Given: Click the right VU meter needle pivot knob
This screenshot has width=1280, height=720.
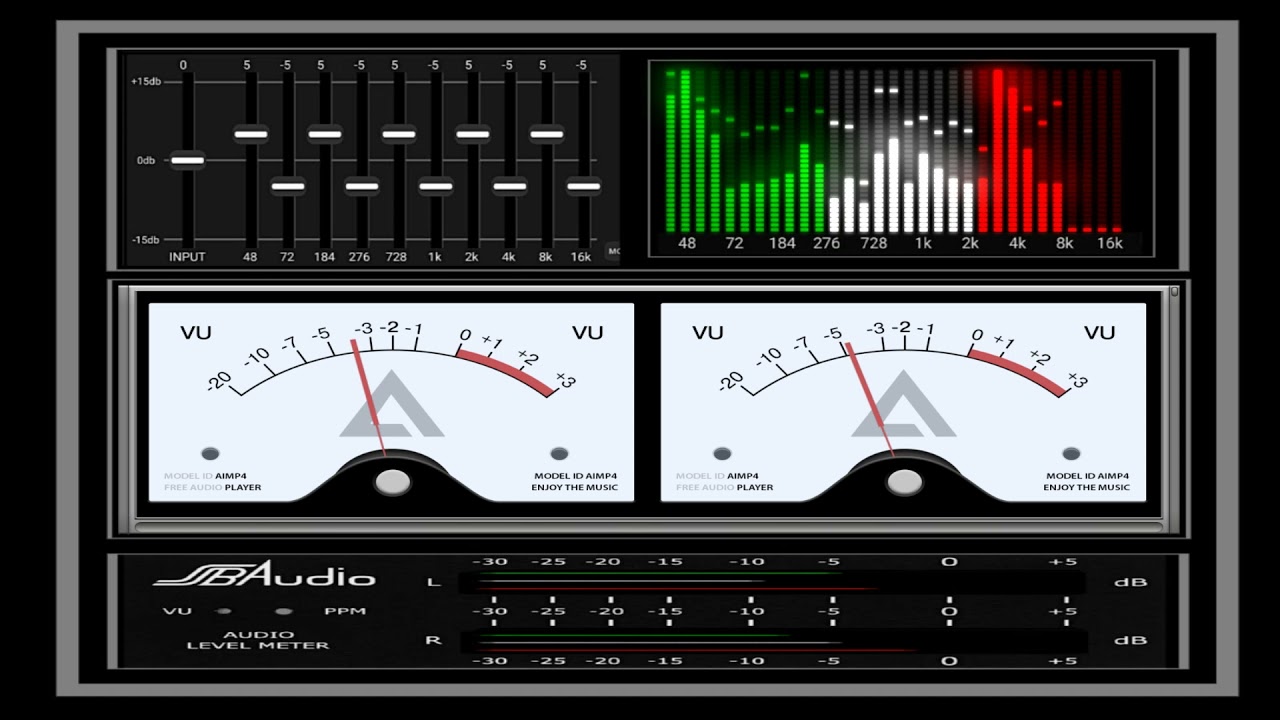Looking at the screenshot, I should click(904, 482).
